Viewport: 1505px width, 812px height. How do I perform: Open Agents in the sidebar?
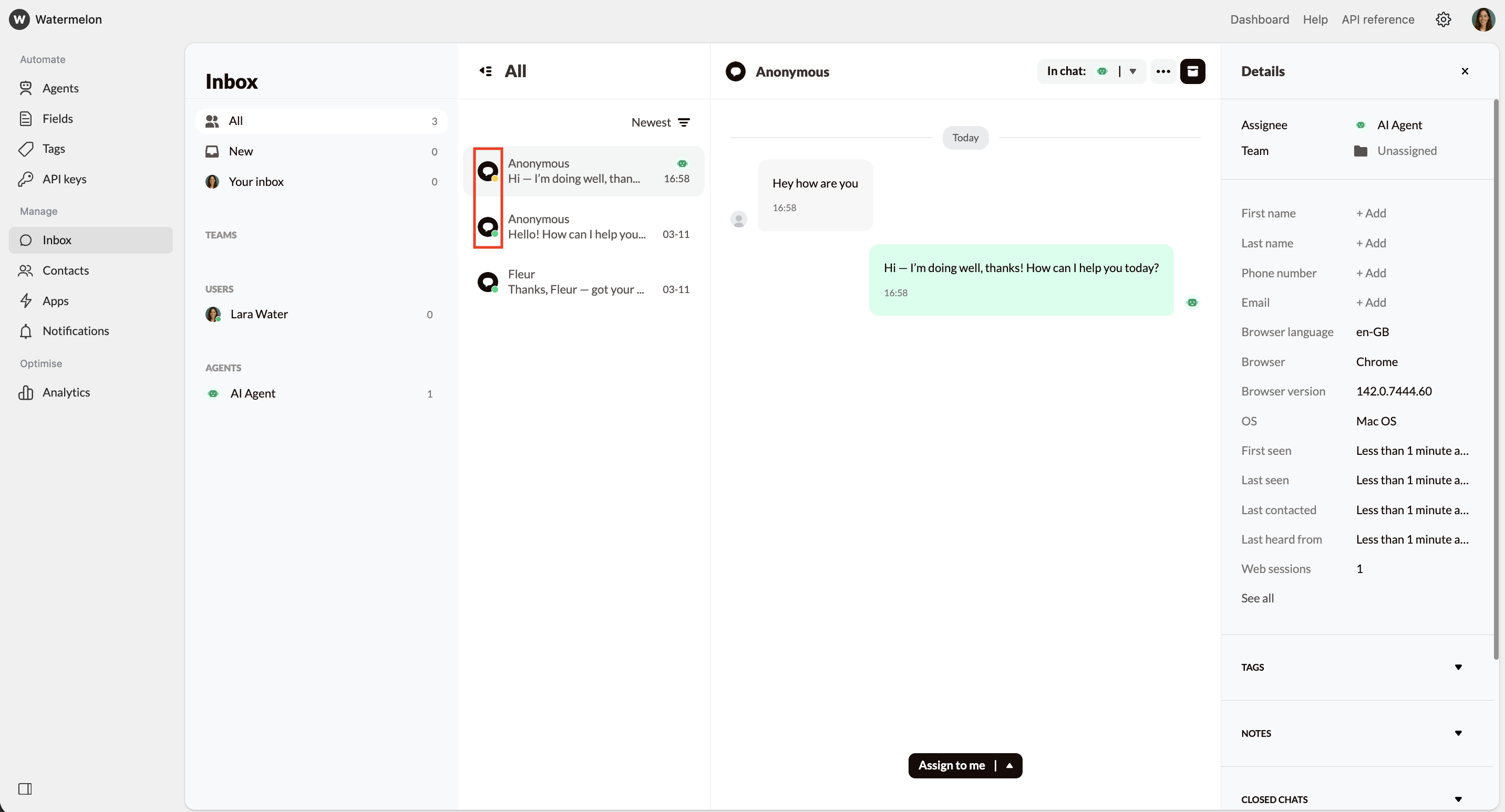coord(60,88)
